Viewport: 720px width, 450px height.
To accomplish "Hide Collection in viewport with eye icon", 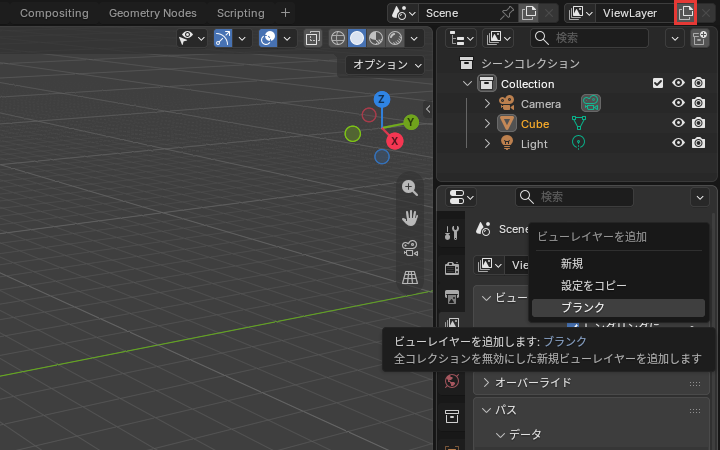I will point(678,83).
